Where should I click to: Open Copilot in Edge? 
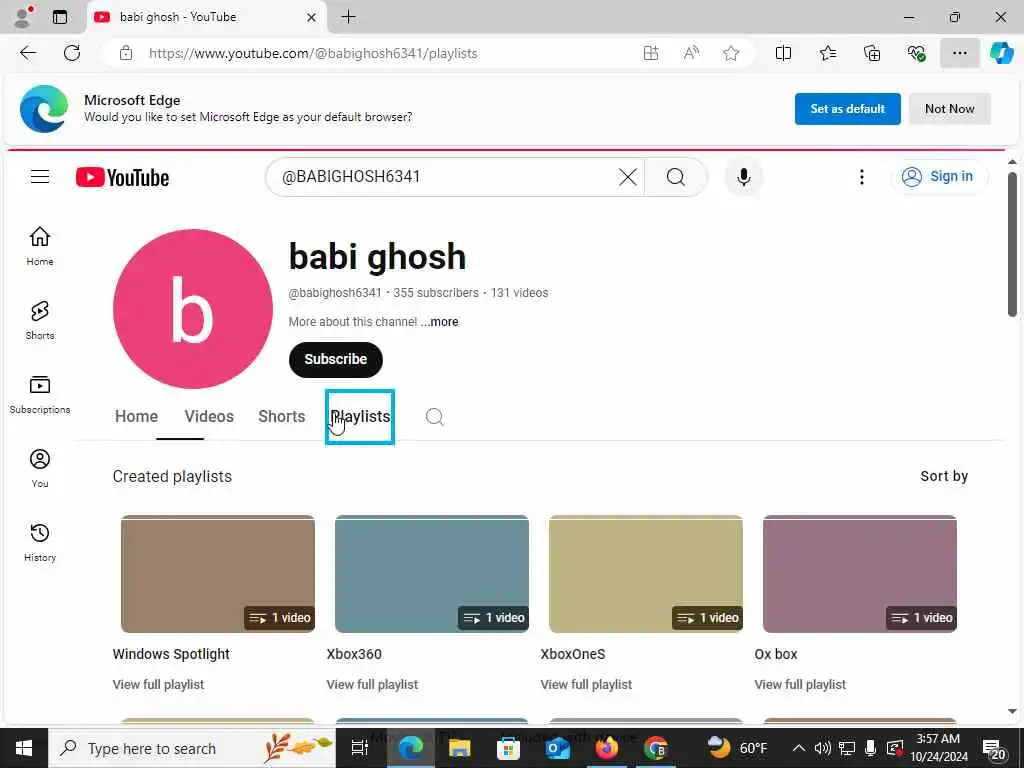coord(1001,54)
